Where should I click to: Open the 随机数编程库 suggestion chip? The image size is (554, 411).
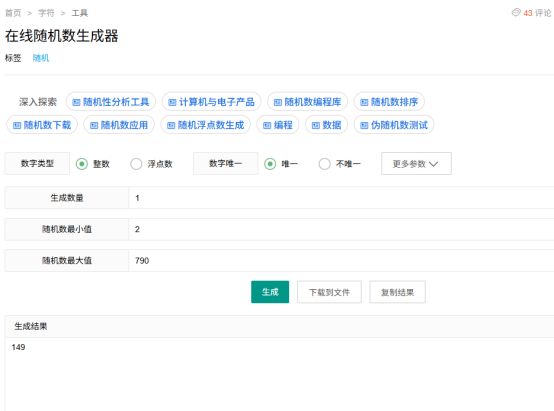[307, 102]
